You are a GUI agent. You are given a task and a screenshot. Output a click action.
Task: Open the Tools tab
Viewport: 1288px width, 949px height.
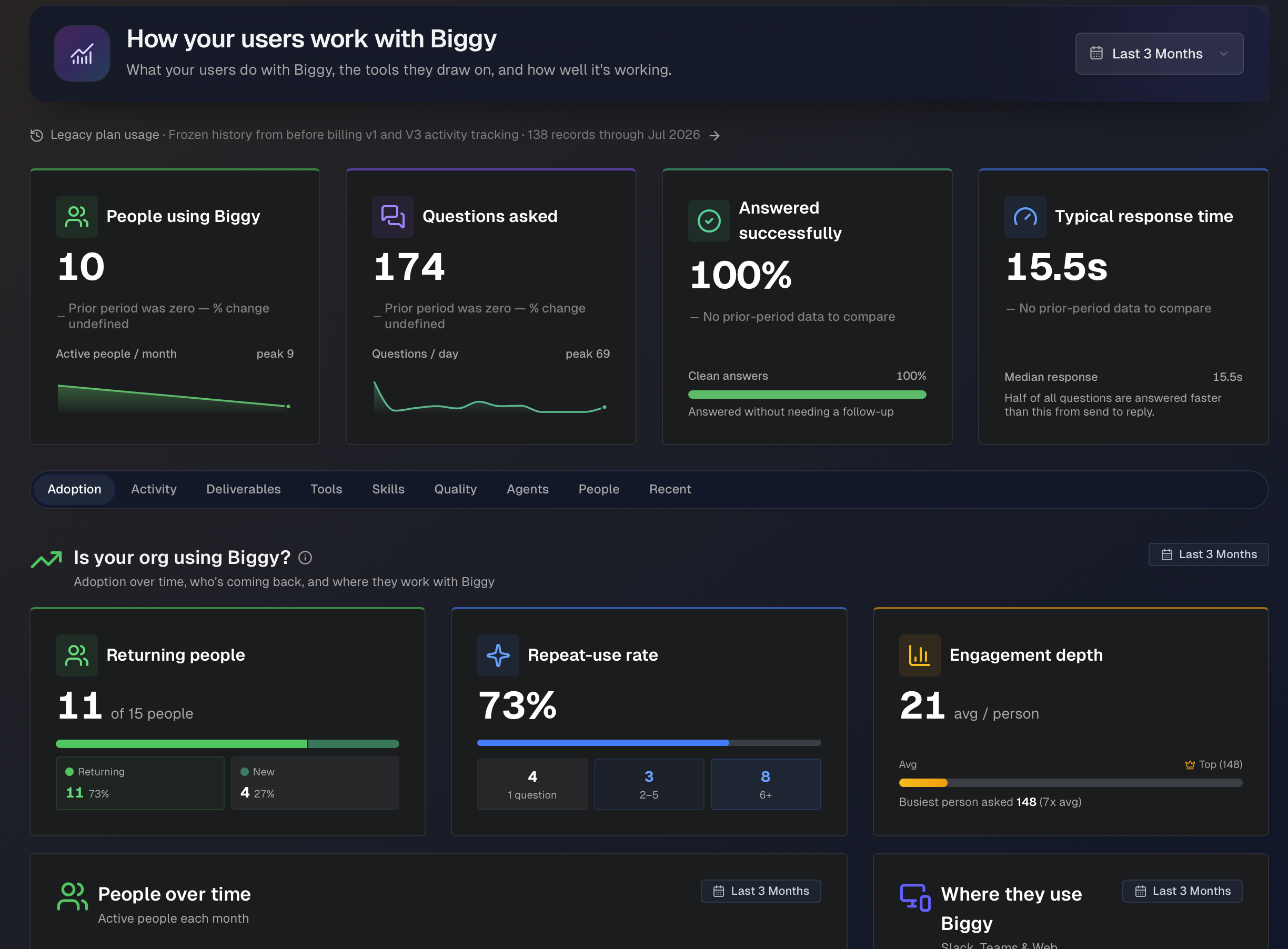(326, 489)
